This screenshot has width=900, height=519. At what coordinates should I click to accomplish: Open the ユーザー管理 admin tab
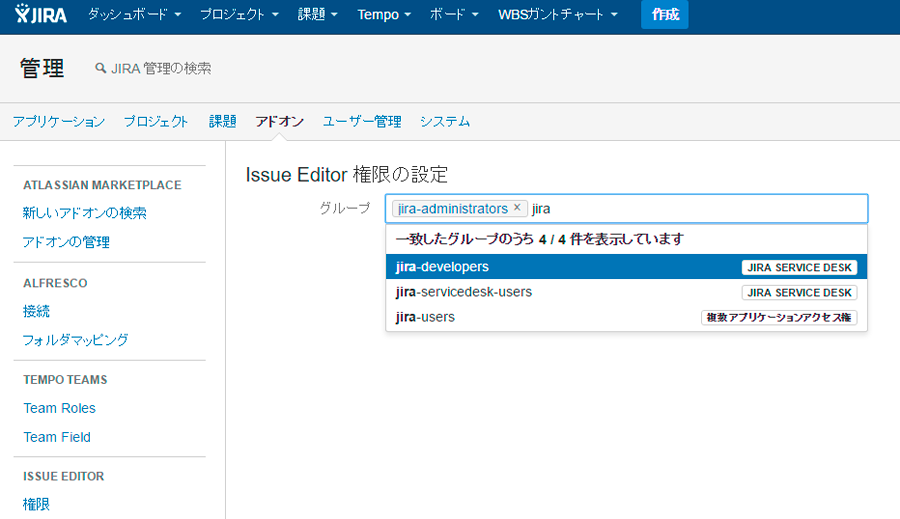pyautogui.click(x=362, y=122)
